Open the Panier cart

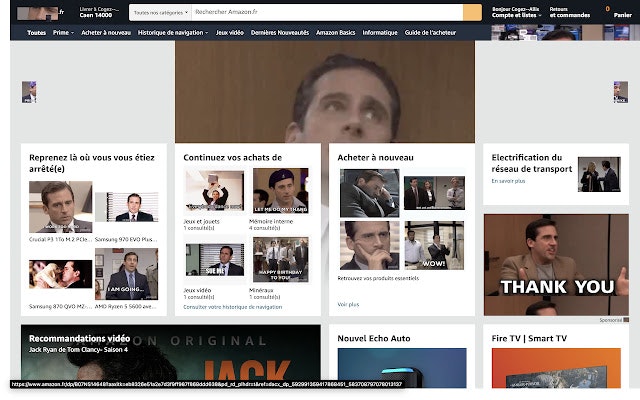click(618, 12)
